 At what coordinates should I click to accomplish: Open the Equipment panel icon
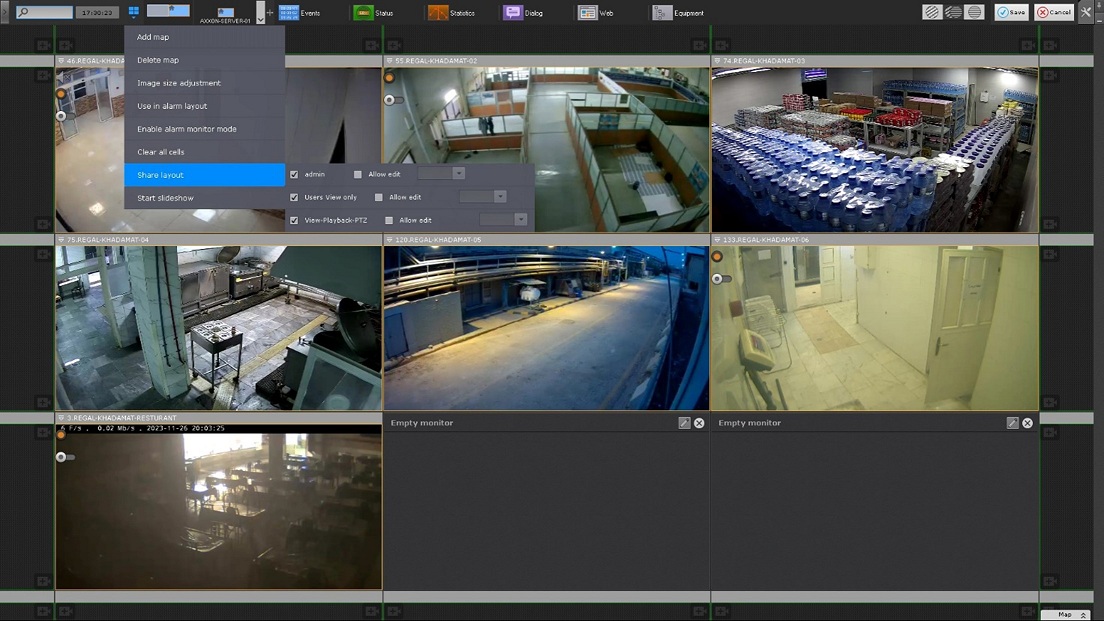(662, 13)
